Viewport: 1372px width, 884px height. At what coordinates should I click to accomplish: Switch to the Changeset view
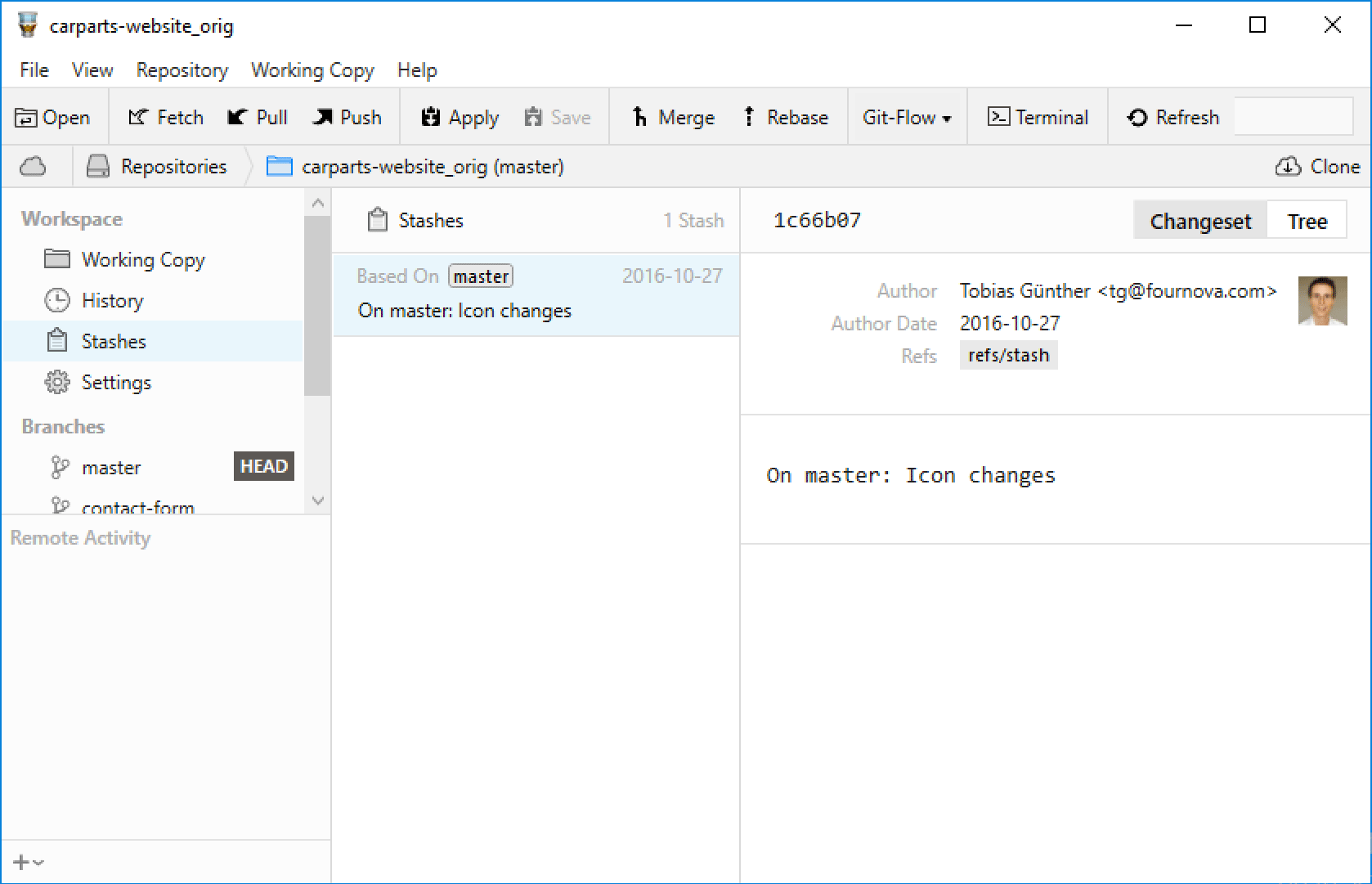(x=1199, y=220)
